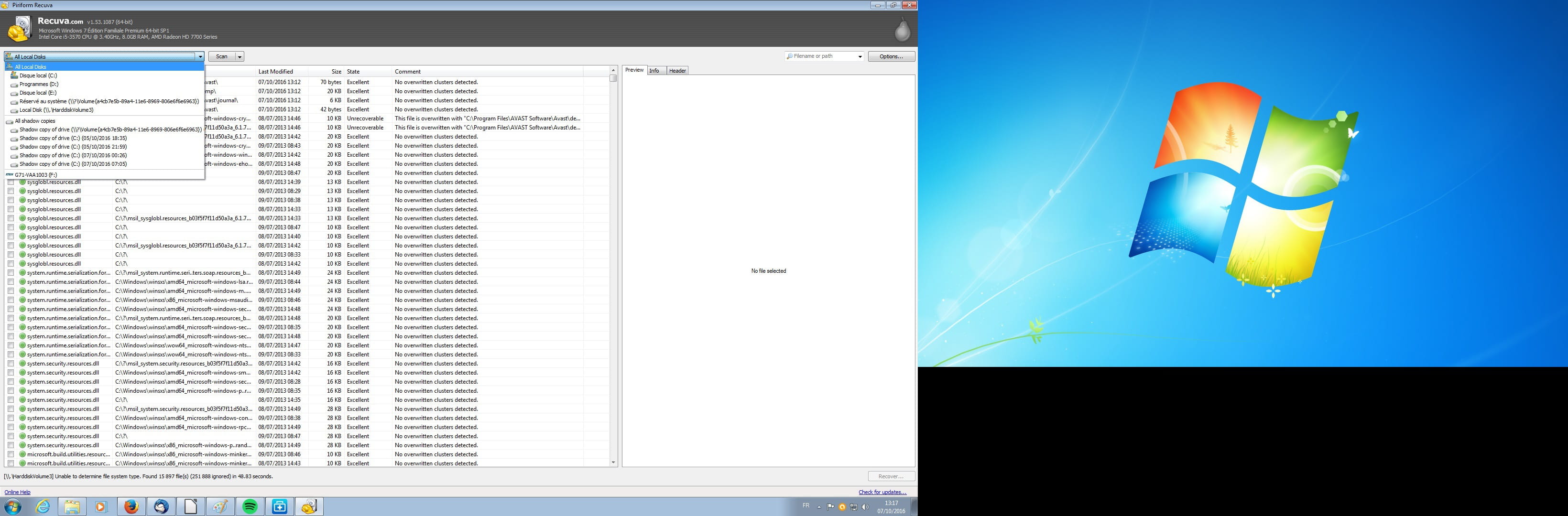Open the Scan button dropdown arrow

coord(240,56)
